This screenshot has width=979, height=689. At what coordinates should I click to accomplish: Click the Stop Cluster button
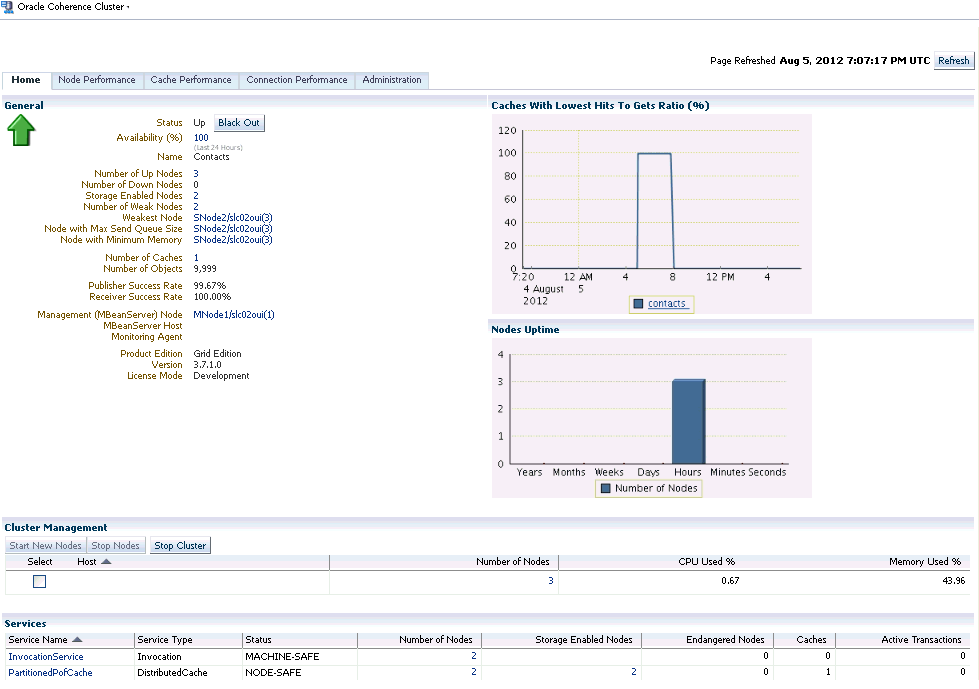click(180, 545)
